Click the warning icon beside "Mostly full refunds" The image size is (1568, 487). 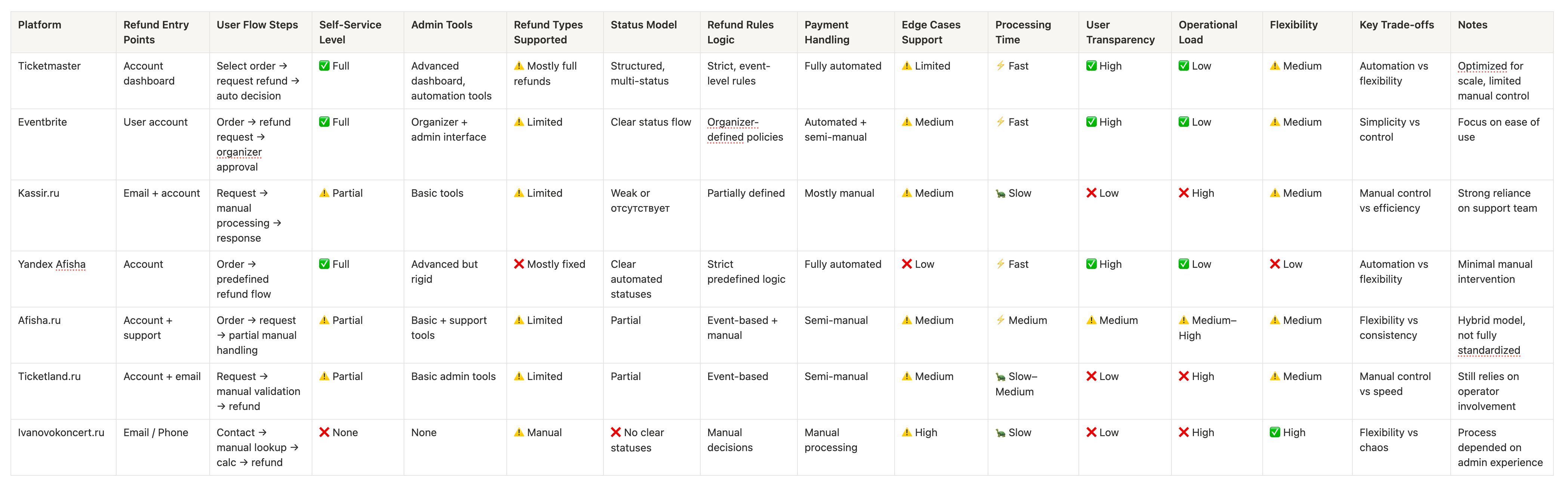[519, 66]
